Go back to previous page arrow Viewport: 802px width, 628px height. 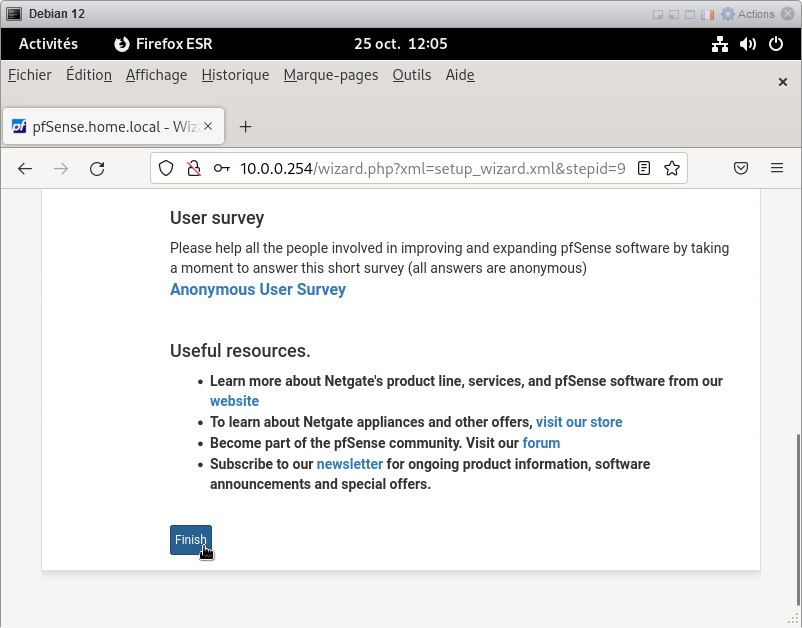(25, 168)
